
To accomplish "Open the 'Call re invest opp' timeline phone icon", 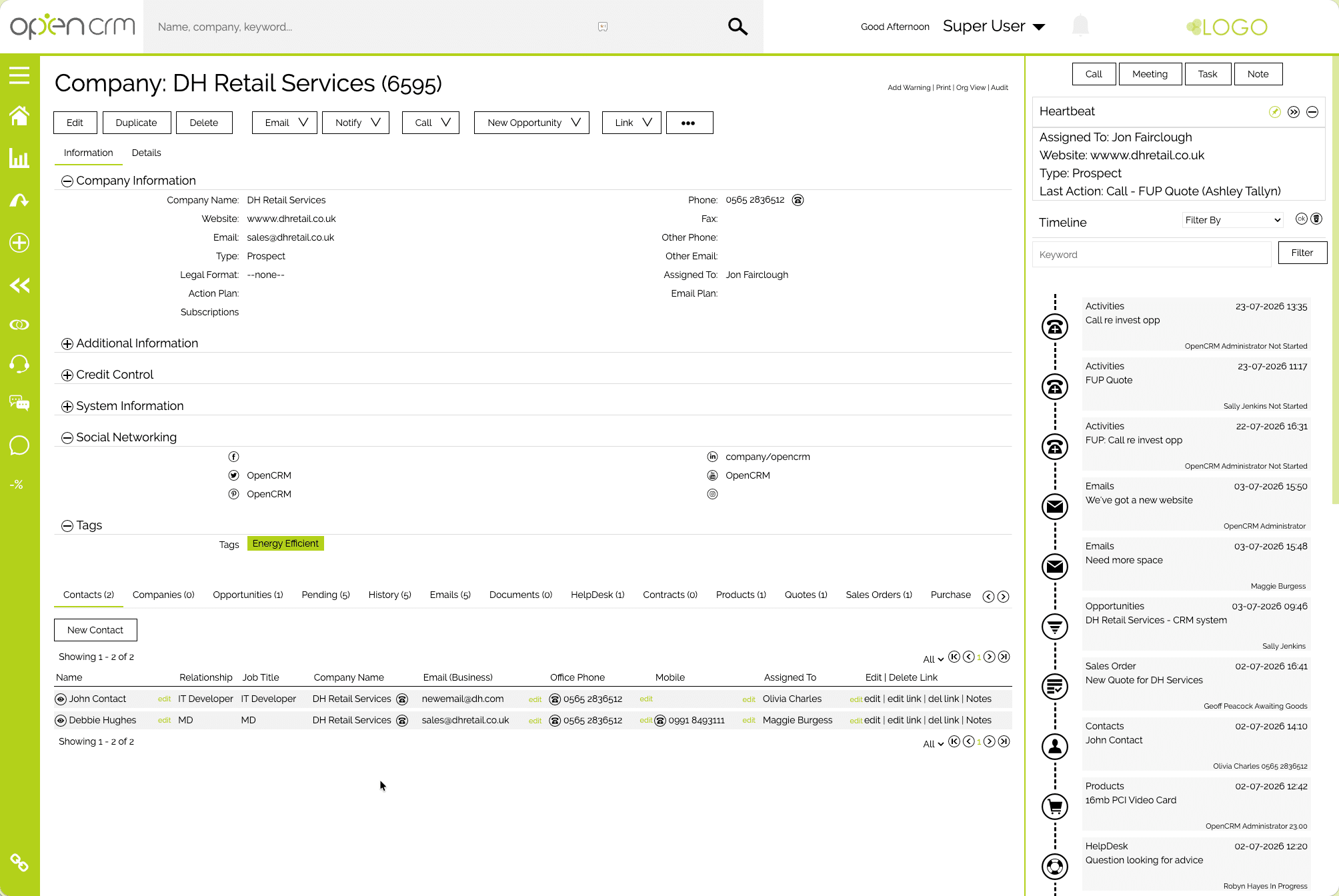I will pos(1055,327).
